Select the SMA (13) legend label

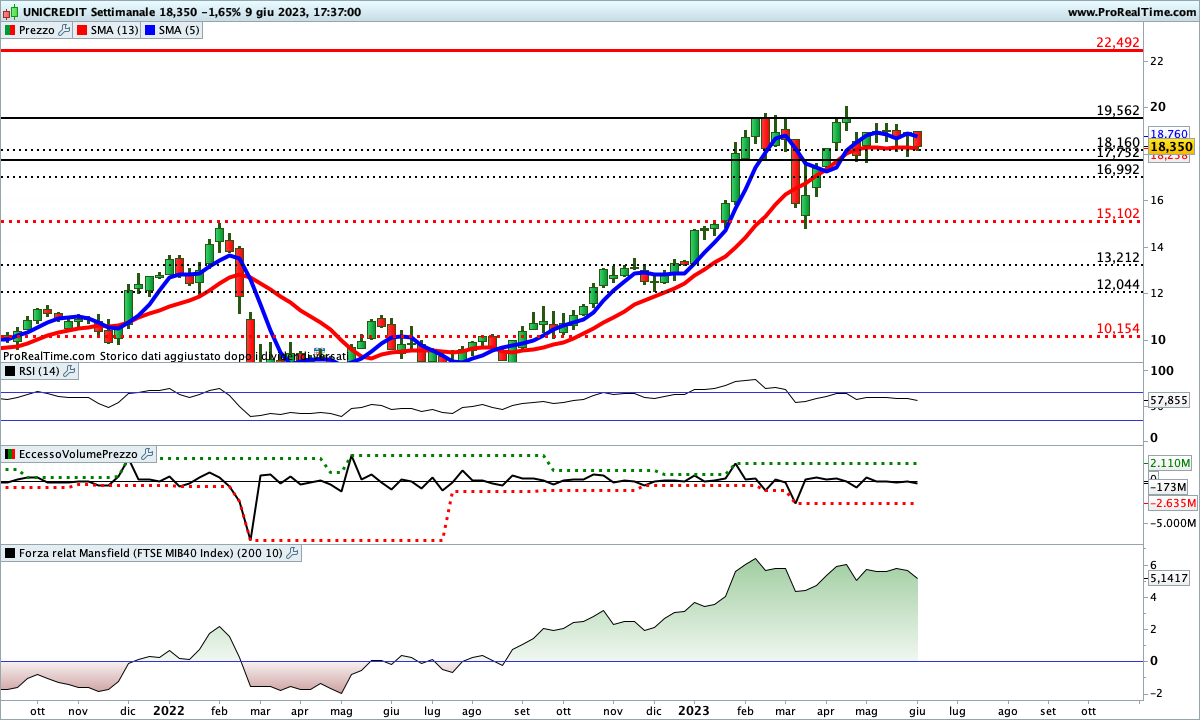point(116,30)
